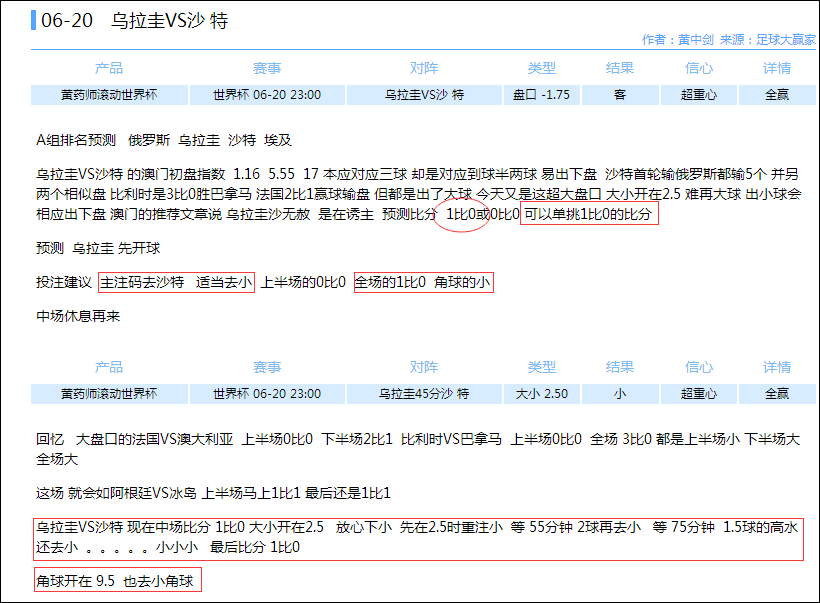Select 黄药师滚动世界杯 cell in the 大小 2.50 row
The width and height of the screenshot is (820, 603).
click(109, 394)
